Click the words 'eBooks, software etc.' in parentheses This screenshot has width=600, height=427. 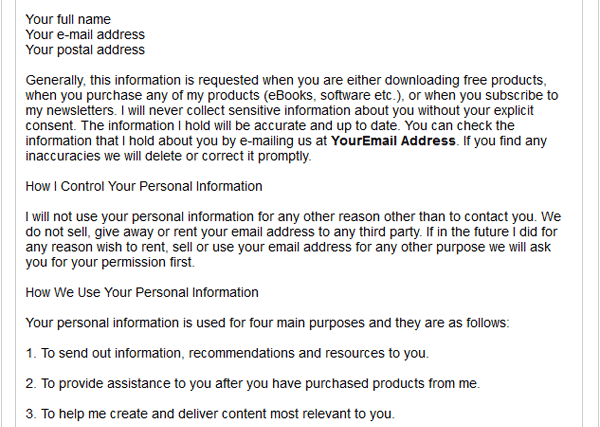tap(333, 95)
